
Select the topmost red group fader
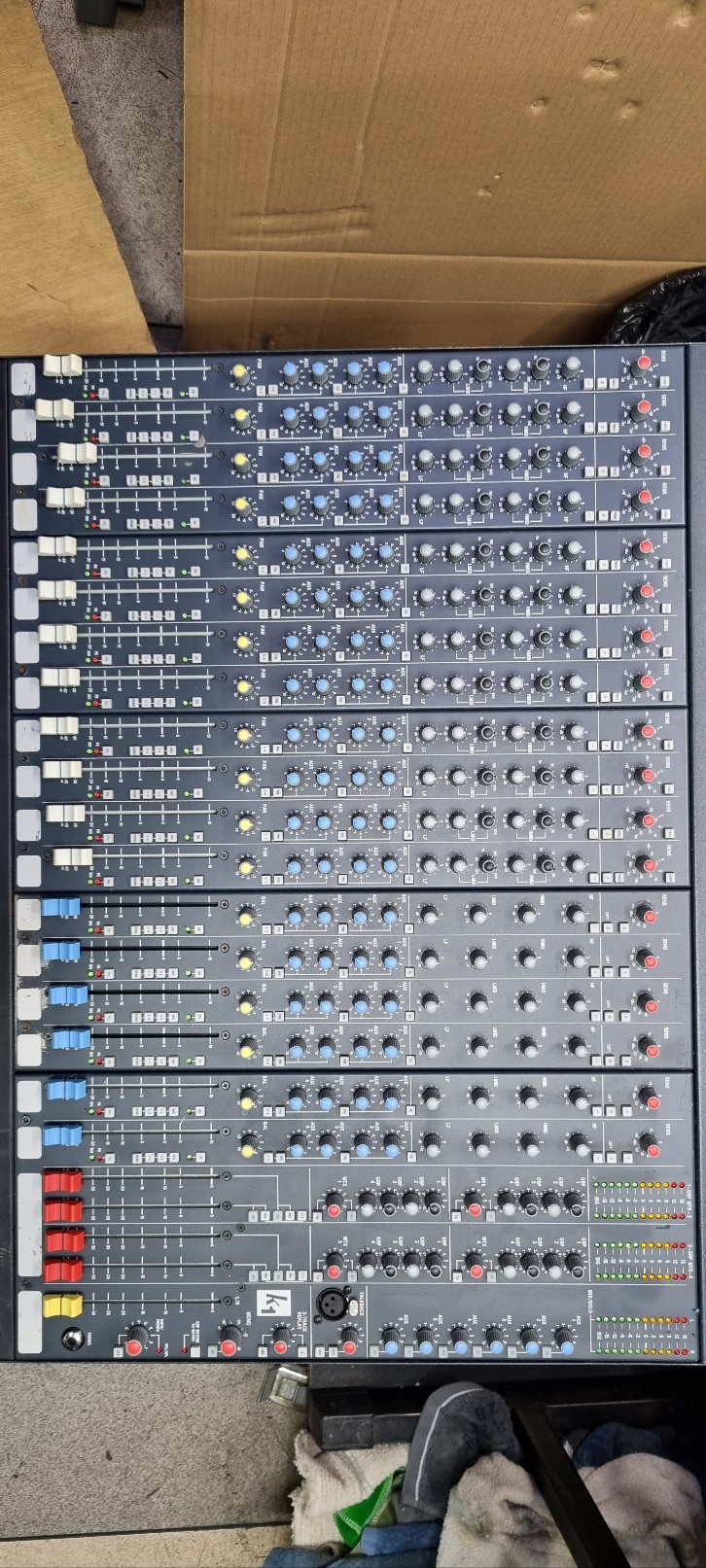(x=63, y=1181)
